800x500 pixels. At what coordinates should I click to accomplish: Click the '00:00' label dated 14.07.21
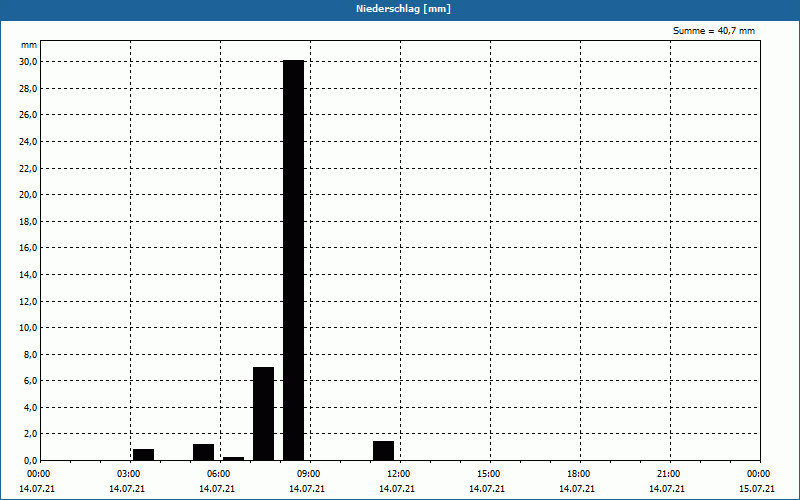pyautogui.click(x=38, y=474)
